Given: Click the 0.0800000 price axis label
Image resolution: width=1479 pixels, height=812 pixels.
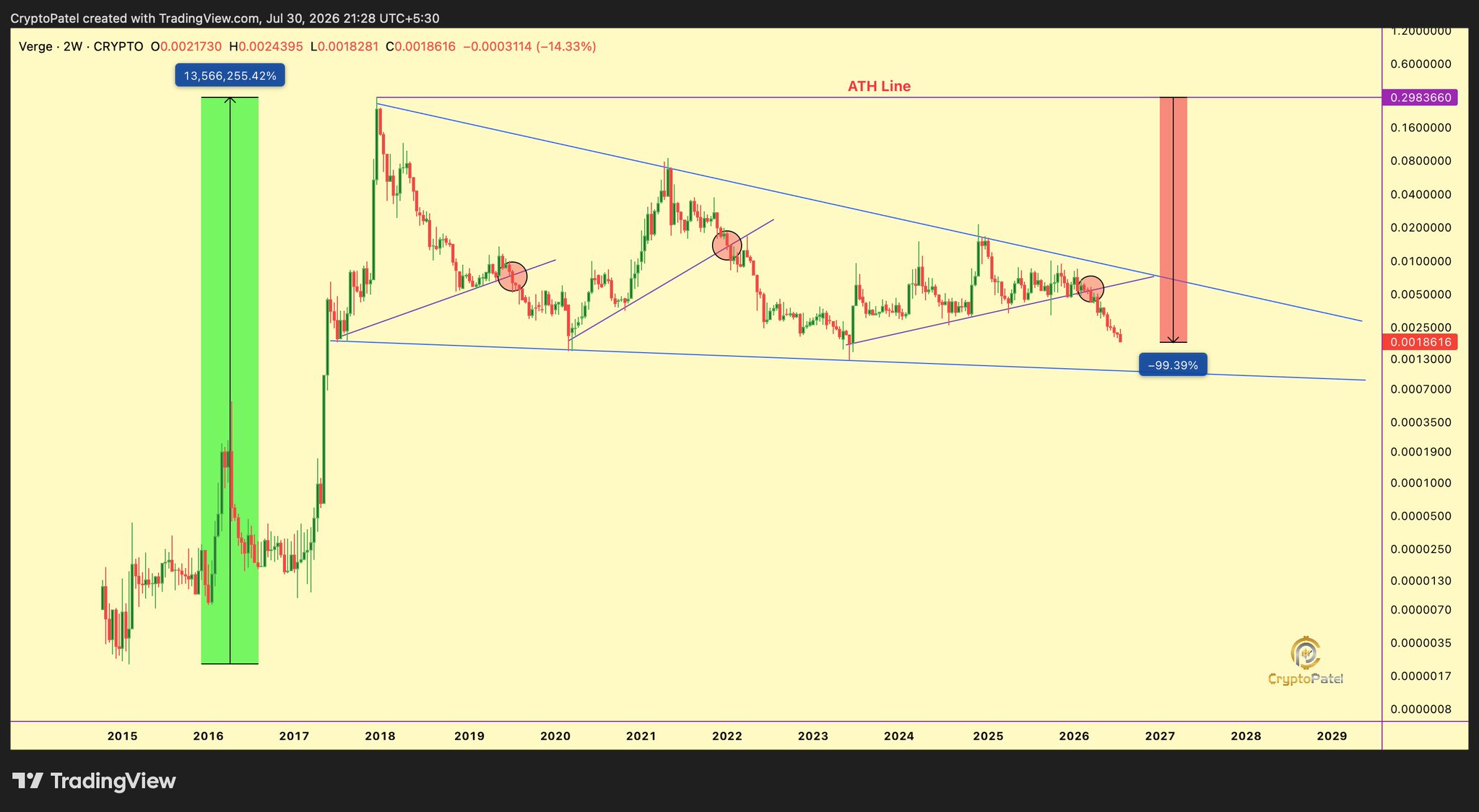Looking at the screenshot, I should point(1421,161).
